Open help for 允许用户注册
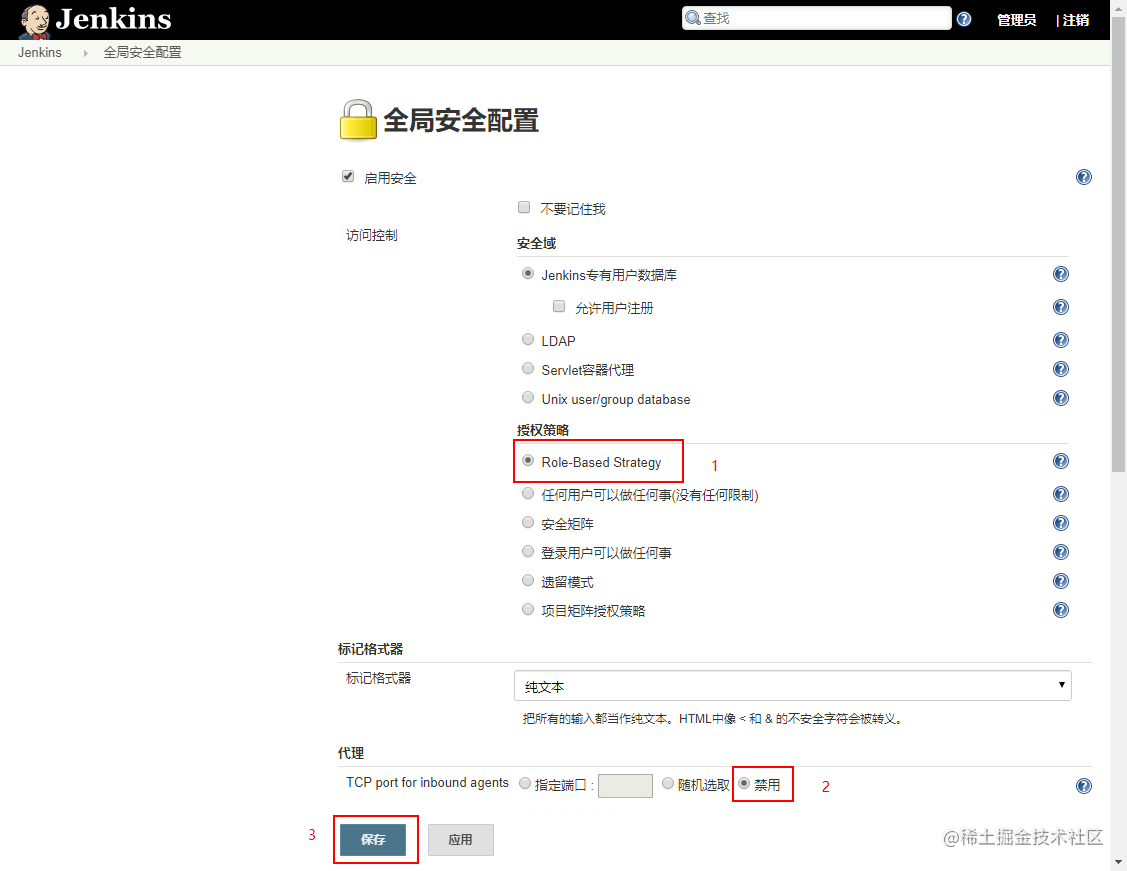This screenshot has width=1127, height=871. click(1060, 307)
